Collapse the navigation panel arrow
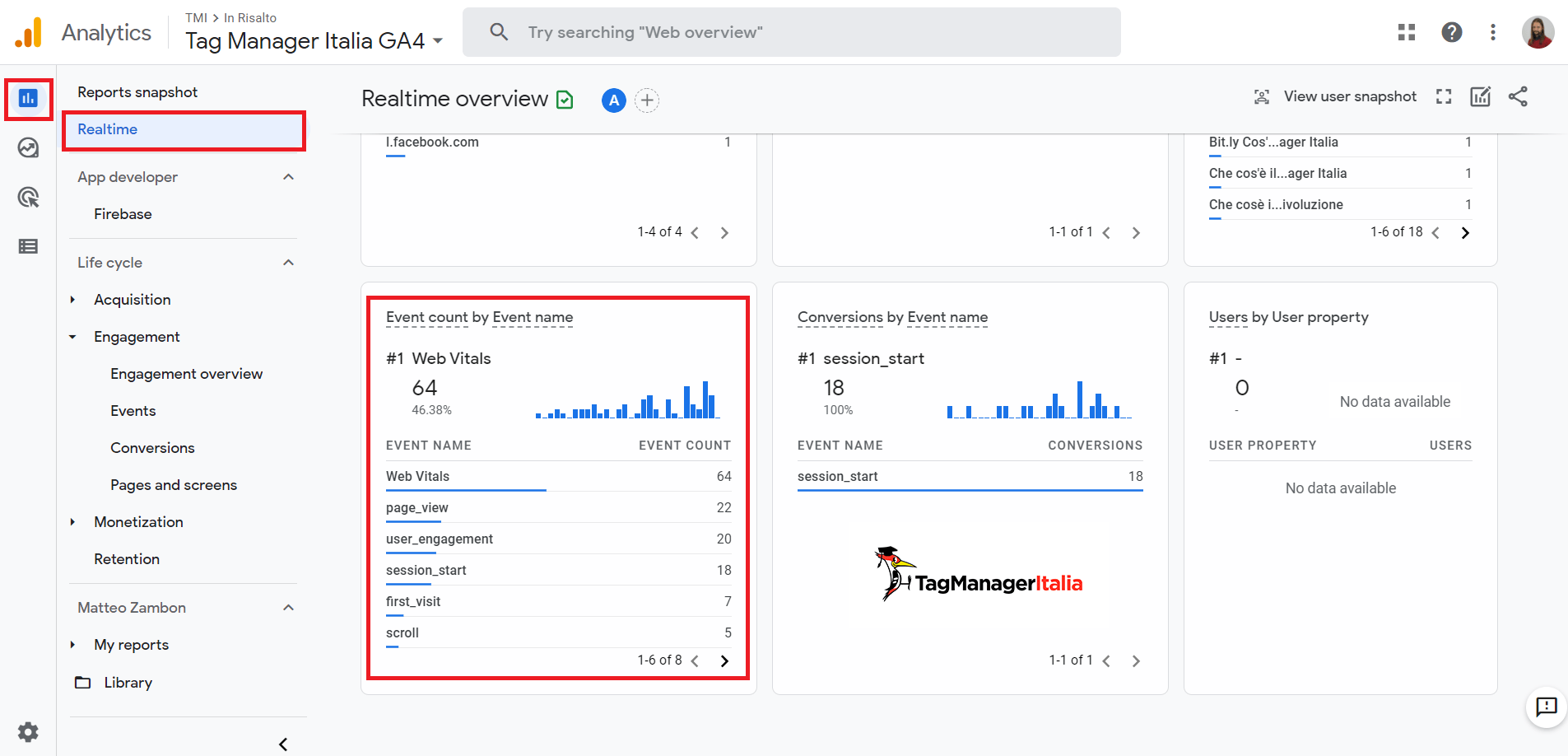 click(x=283, y=744)
